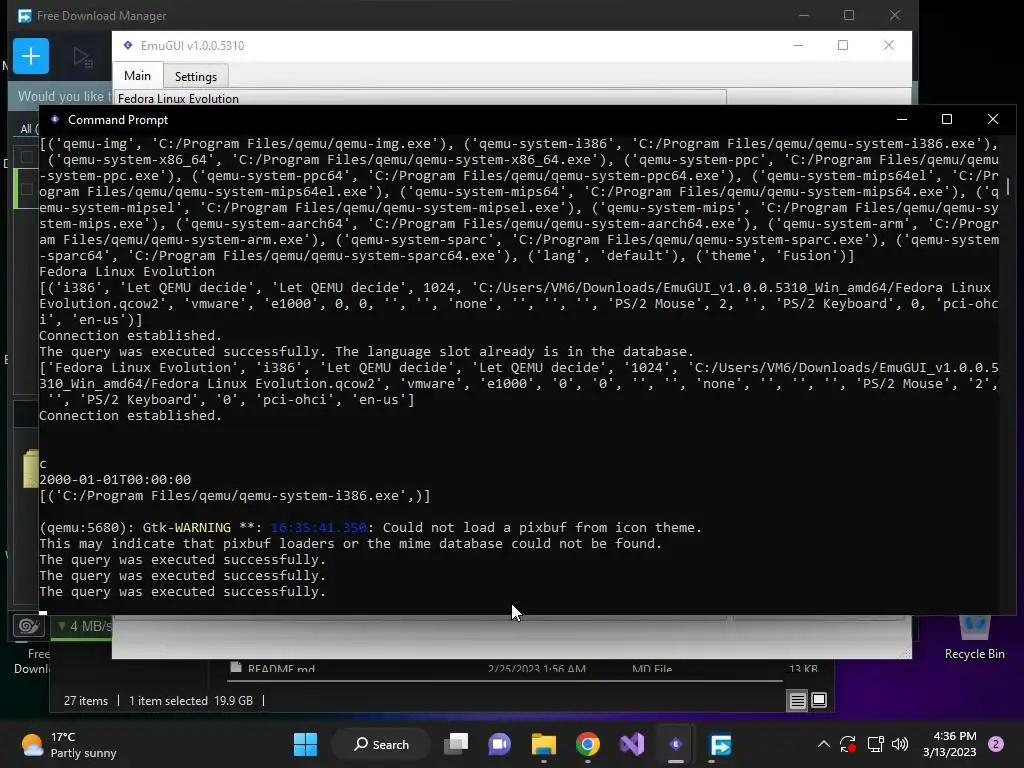Open File Explorer from the taskbar
The image size is (1024, 768).
click(543, 744)
